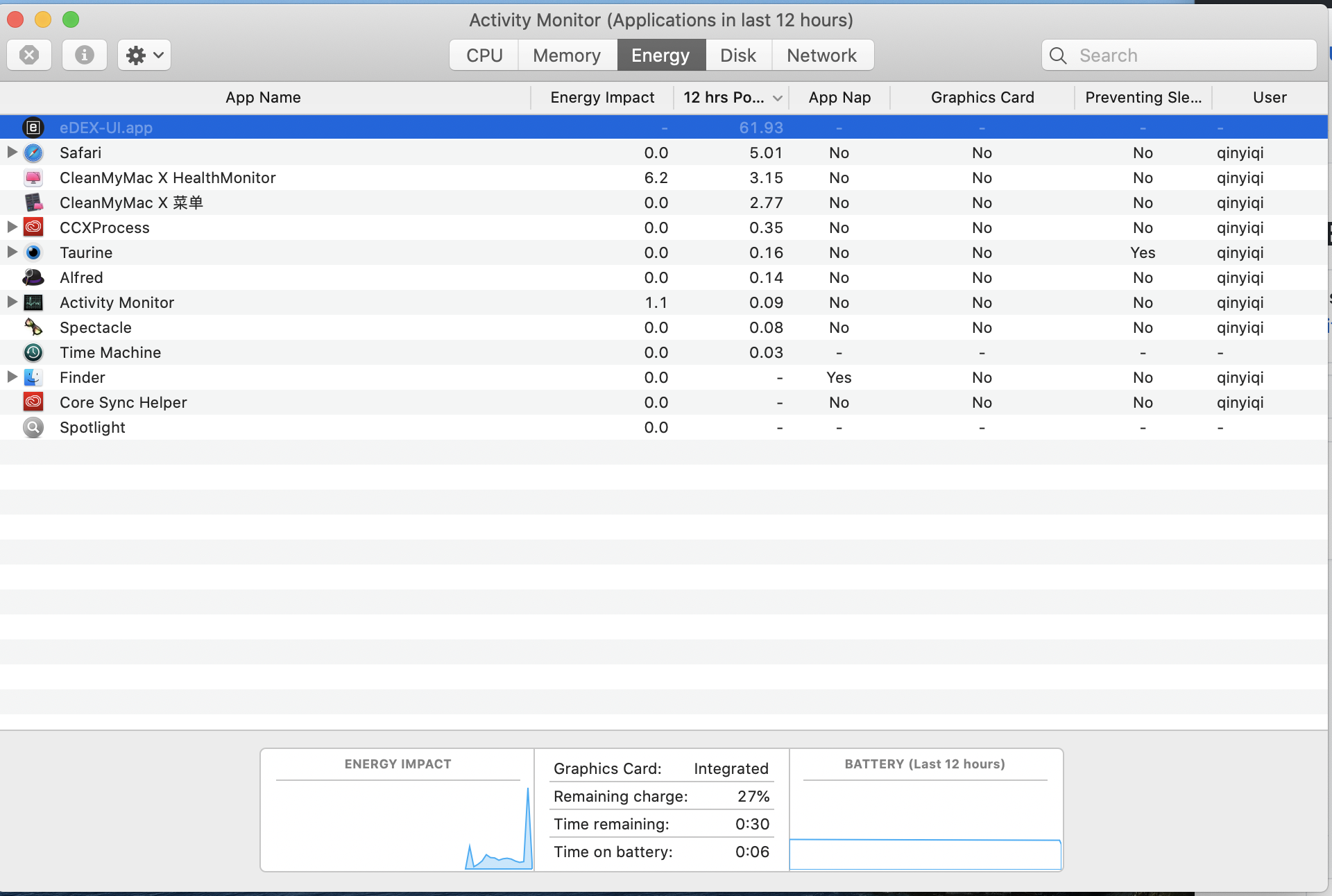The image size is (1332, 896).
Task: Click the Alfred hat icon
Action: pyautogui.click(x=33, y=277)
